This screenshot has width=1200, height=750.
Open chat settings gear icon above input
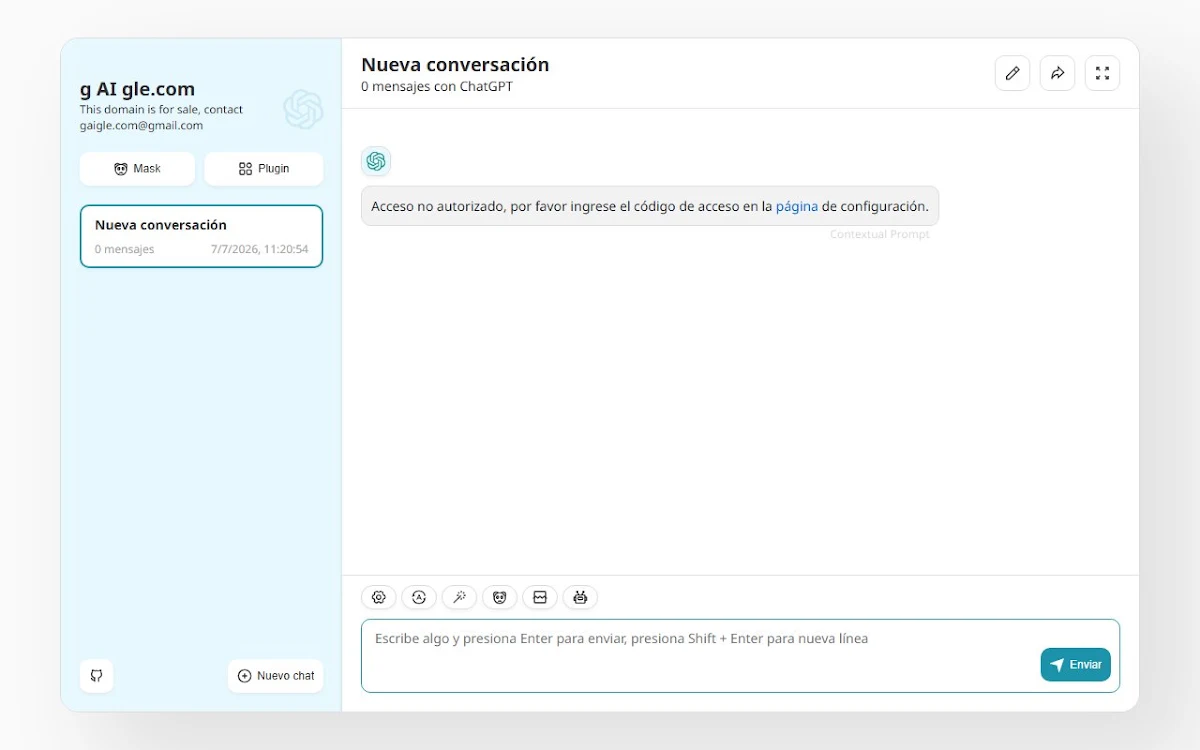(379, 597)
